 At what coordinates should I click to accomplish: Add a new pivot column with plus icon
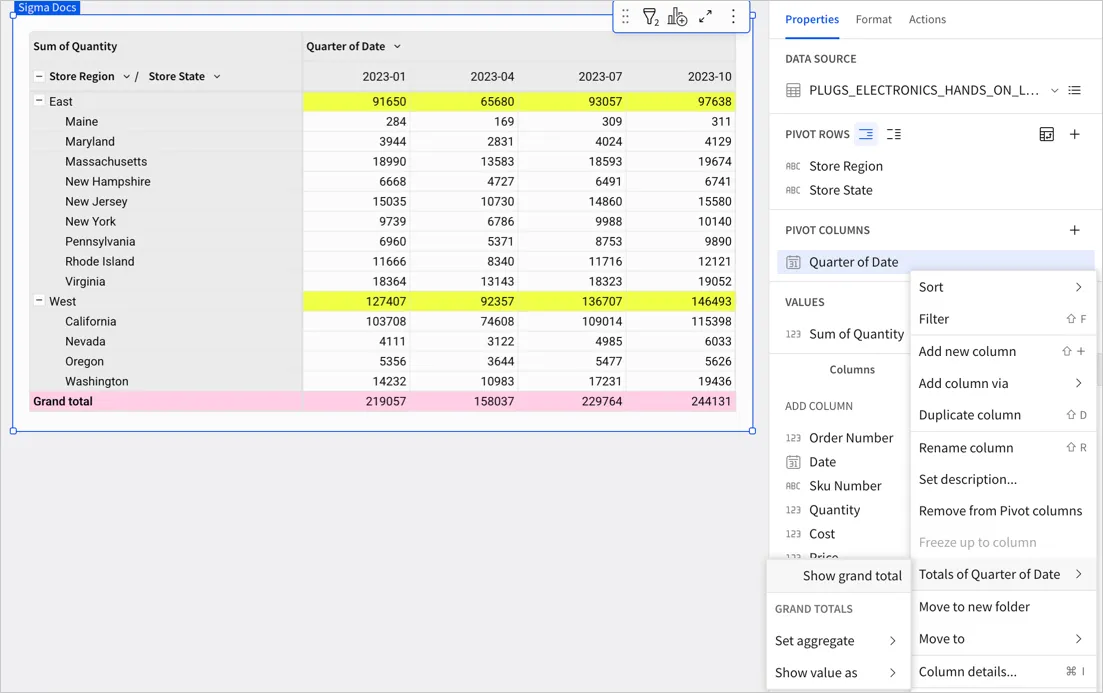[x=1074, y=230]
